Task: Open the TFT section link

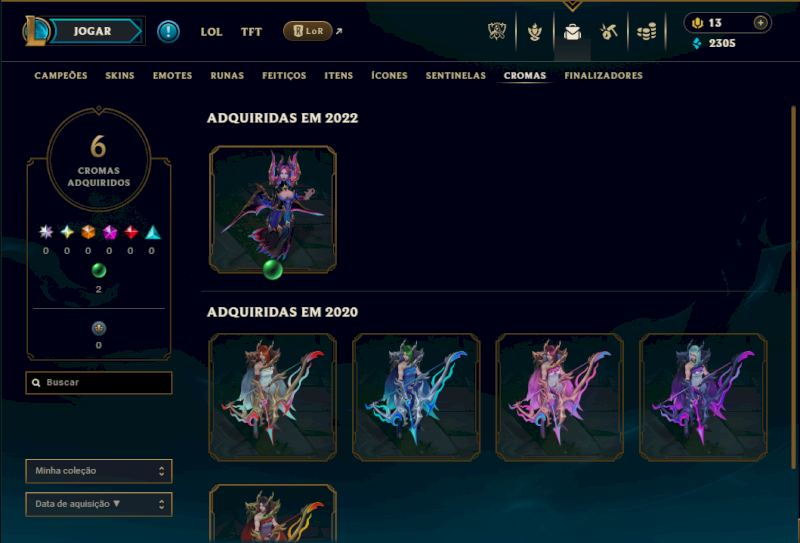Action: (x=251, y=32)
